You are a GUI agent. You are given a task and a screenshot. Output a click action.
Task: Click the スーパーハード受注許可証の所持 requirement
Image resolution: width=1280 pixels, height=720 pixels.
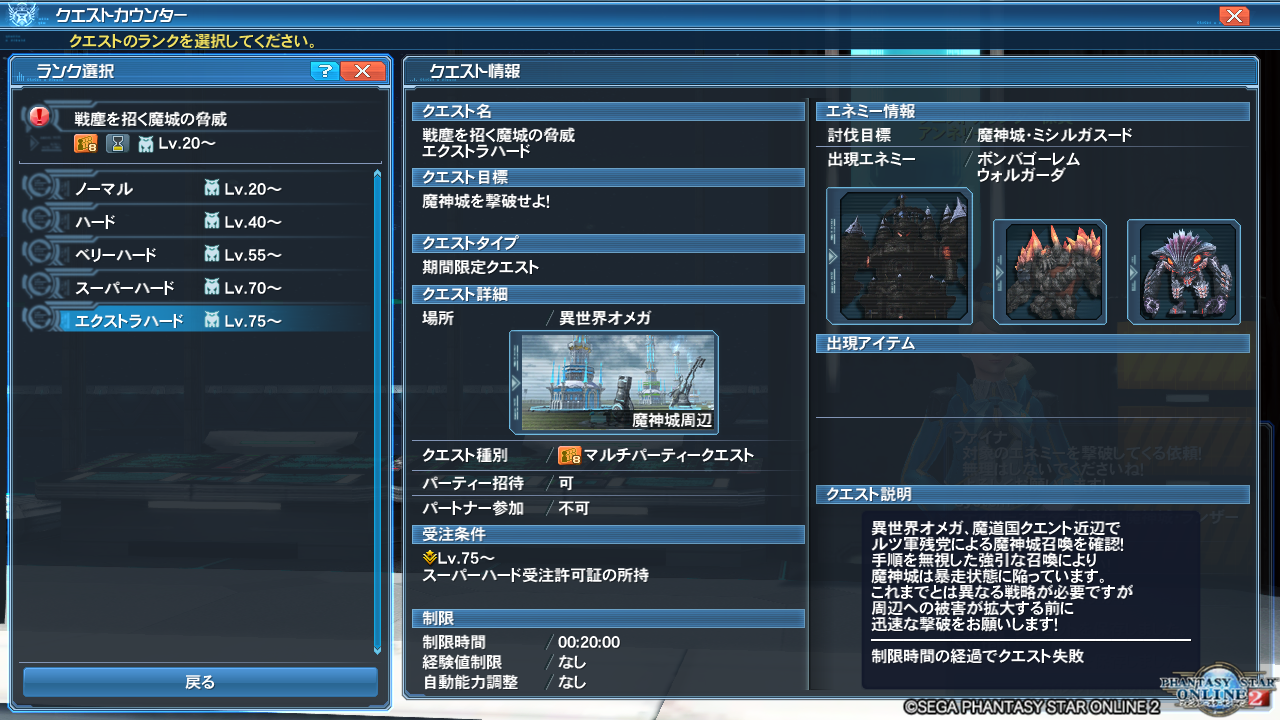coord(535,575)
